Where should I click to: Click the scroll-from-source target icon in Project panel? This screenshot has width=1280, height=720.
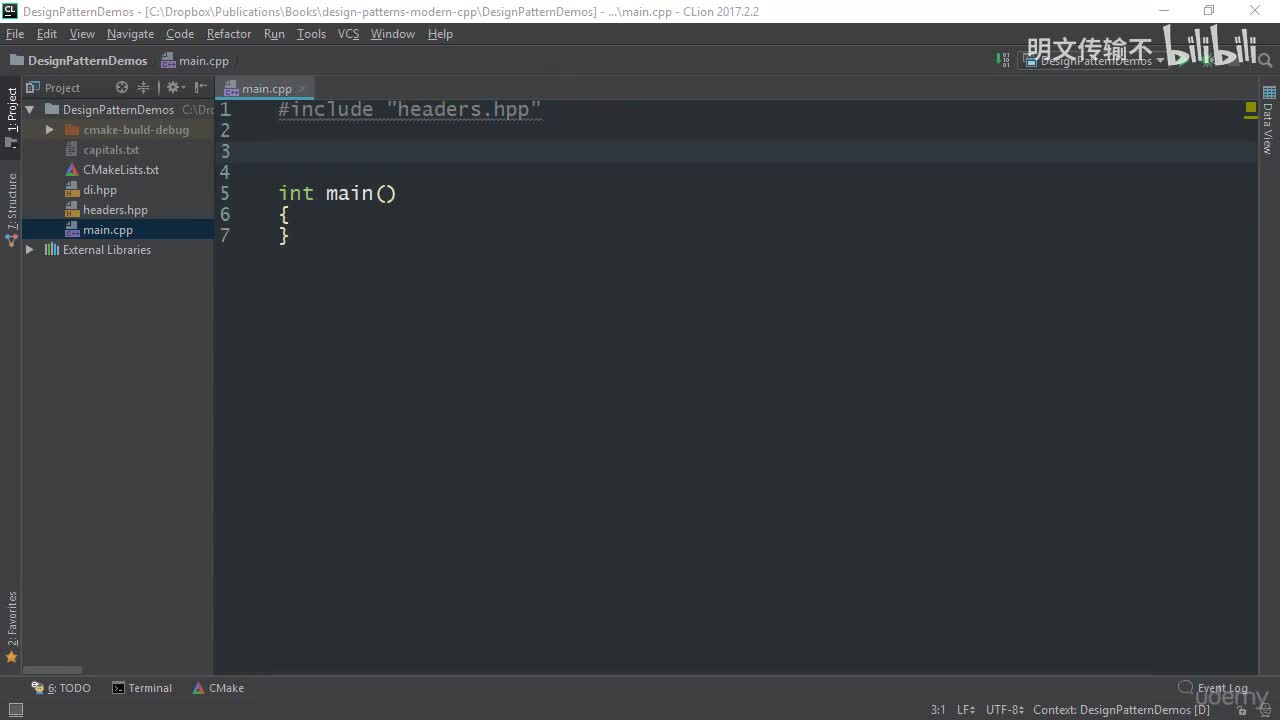point(122,88)
